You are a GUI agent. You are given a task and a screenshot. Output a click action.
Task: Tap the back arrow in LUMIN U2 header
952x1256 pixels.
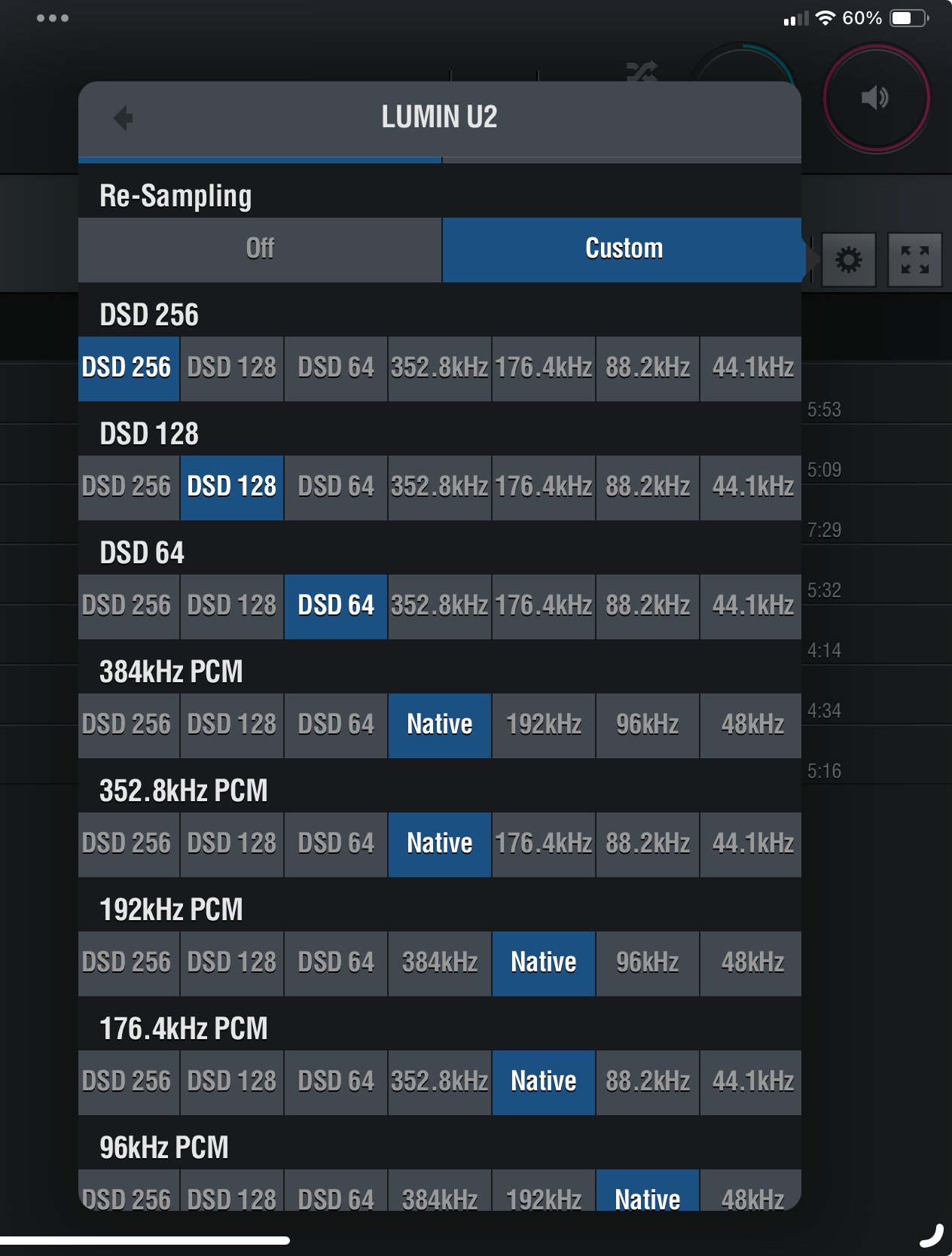click(x=123, y=118)
